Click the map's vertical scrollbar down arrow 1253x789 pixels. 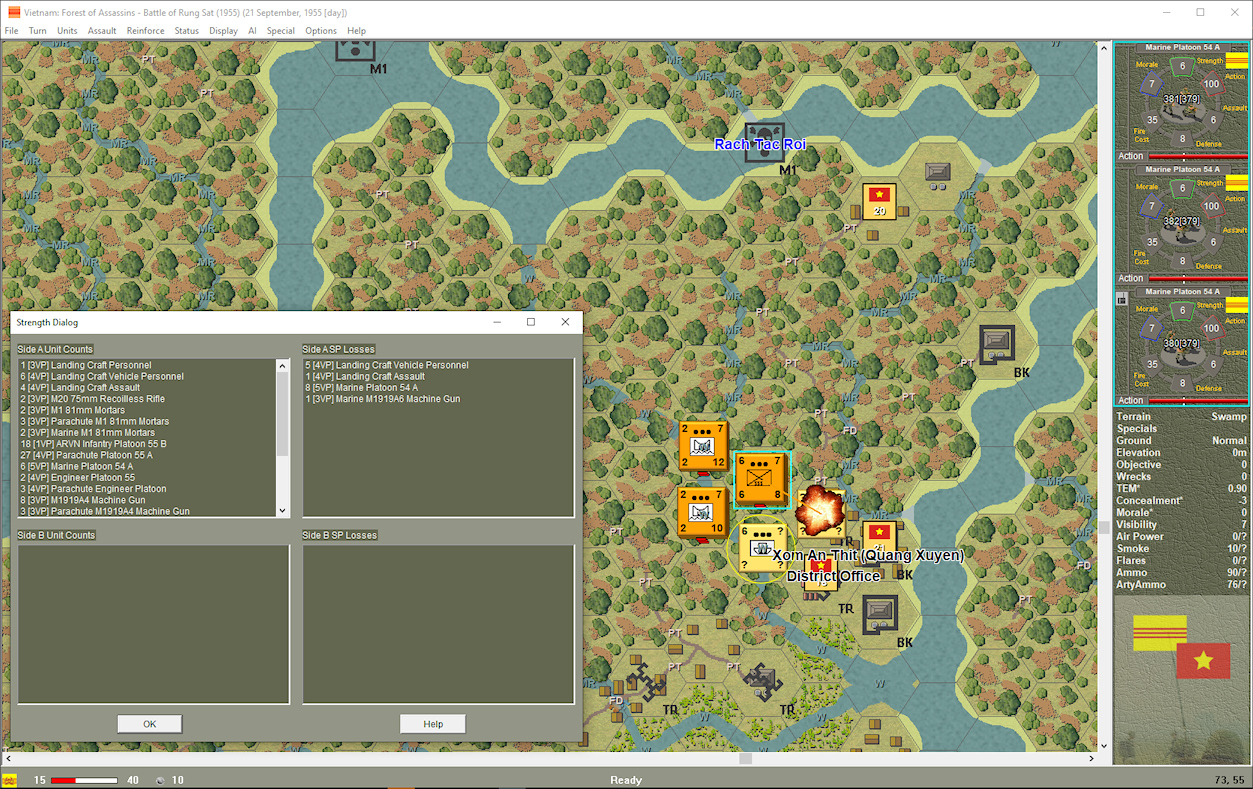tap(1104, 746)
